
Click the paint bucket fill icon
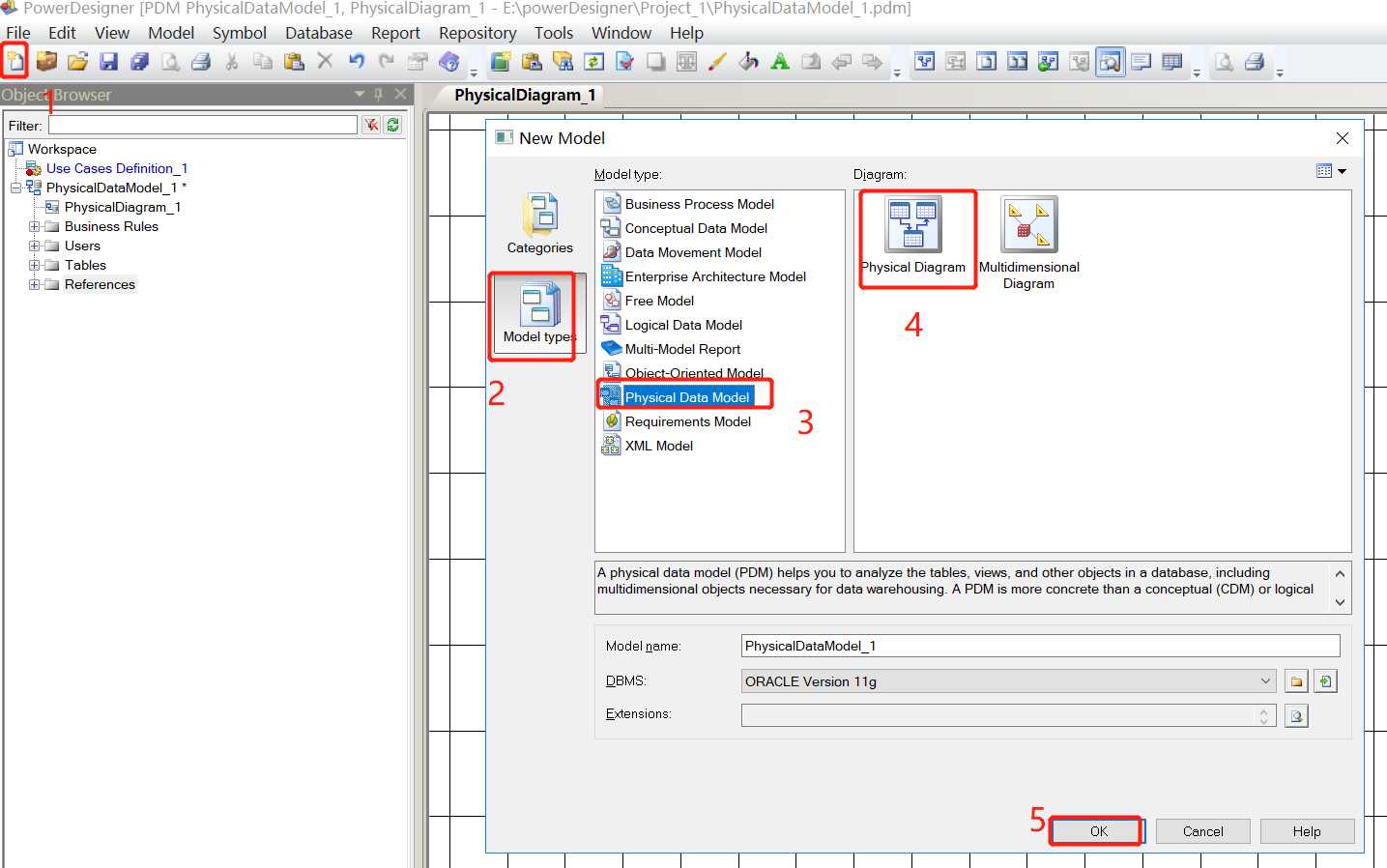point(748,62)
